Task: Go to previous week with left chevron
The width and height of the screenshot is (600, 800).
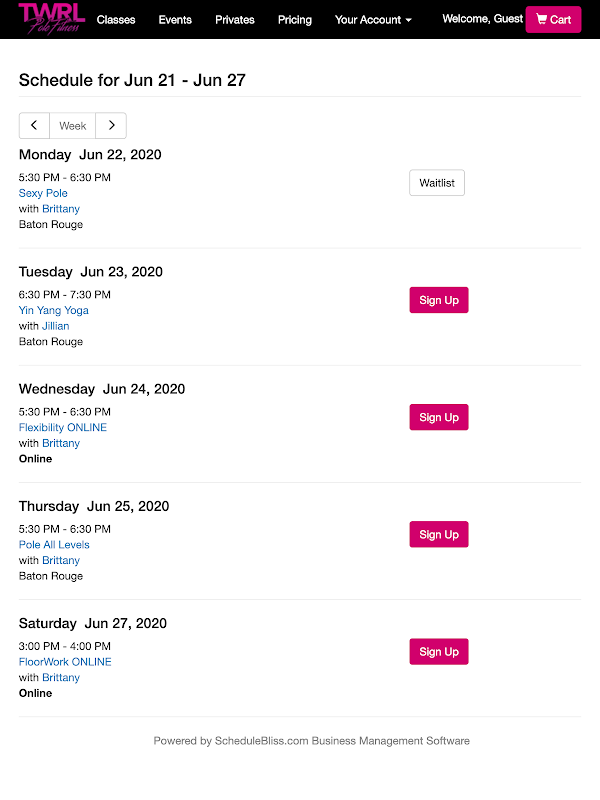Action: click(34, 126)
